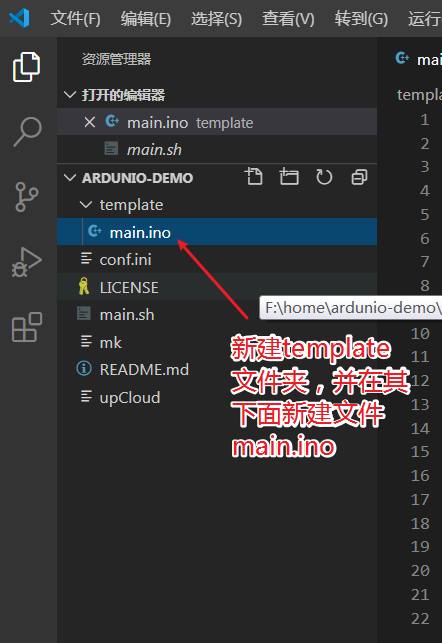Open the 文件(F) menu

pyautogui.click(x=75, y=19)
